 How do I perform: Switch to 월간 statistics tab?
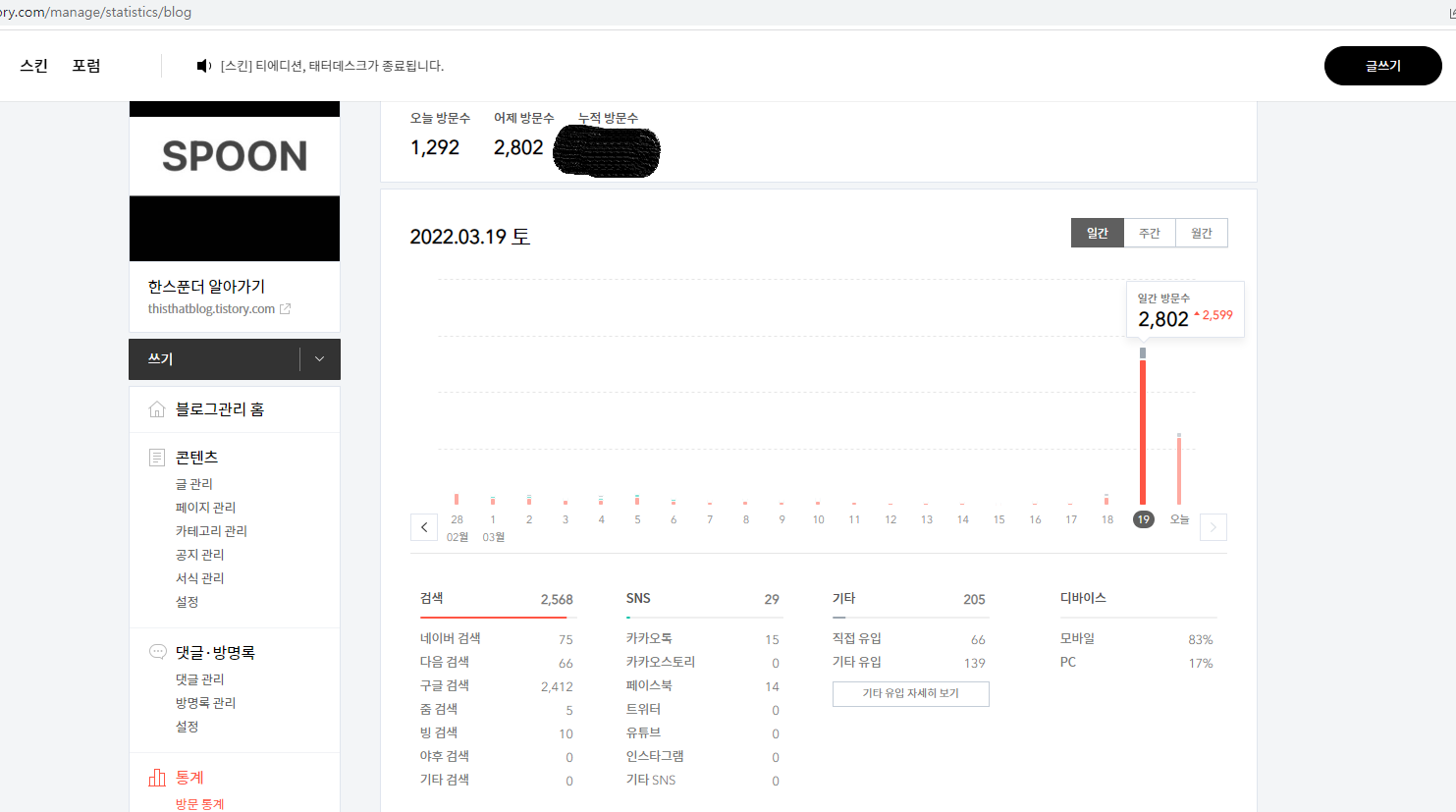point(1202,233)
